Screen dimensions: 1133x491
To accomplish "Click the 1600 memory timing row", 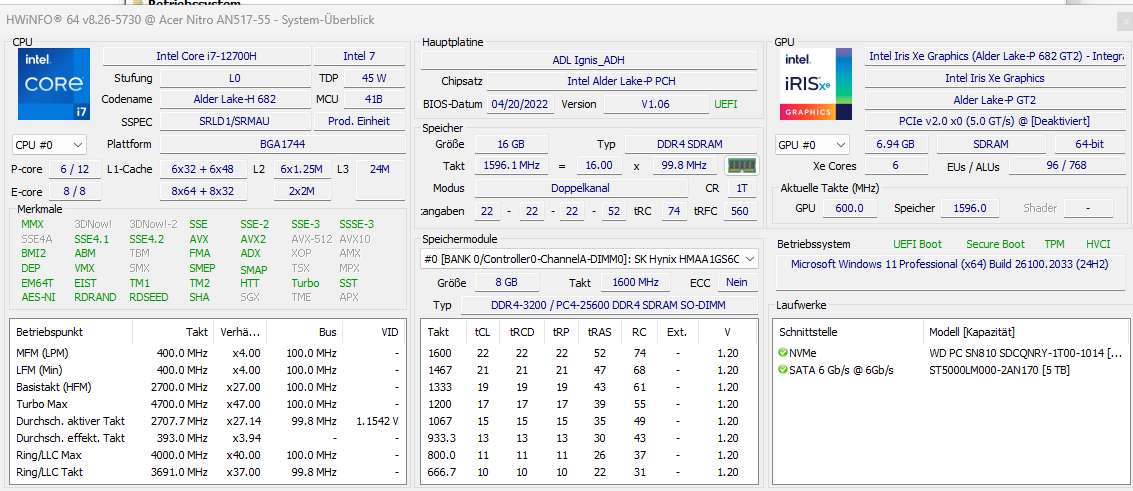I will pos(589,353).
